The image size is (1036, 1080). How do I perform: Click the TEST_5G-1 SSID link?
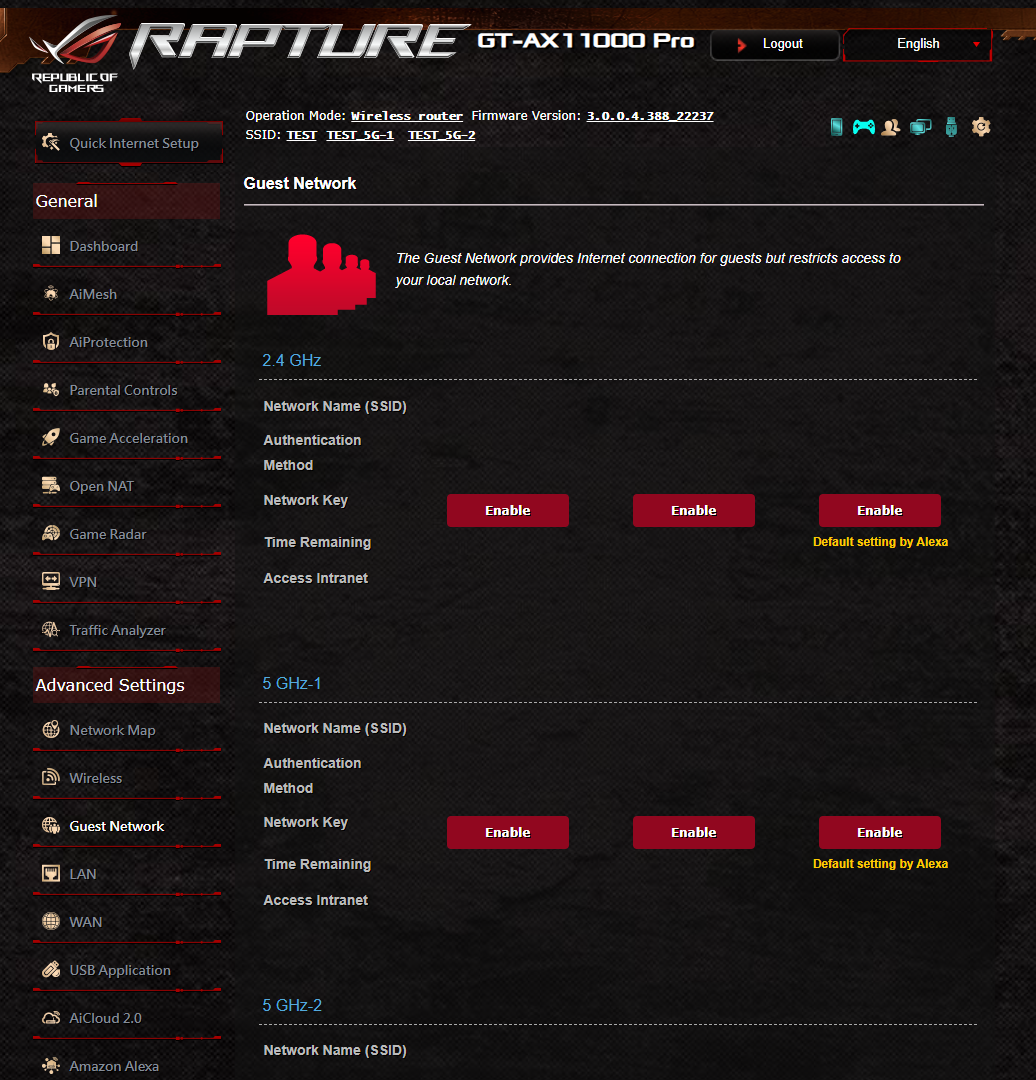pyautogui.click(x=360, y=135)
